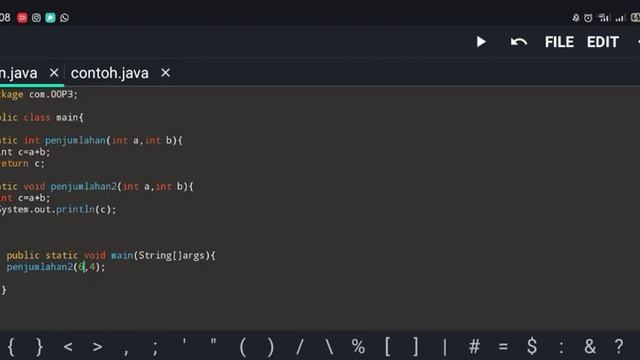The width and height of the screenshot is (640, 360).
Task: Insert a question mark symbol
Action: tap(619, 347)
